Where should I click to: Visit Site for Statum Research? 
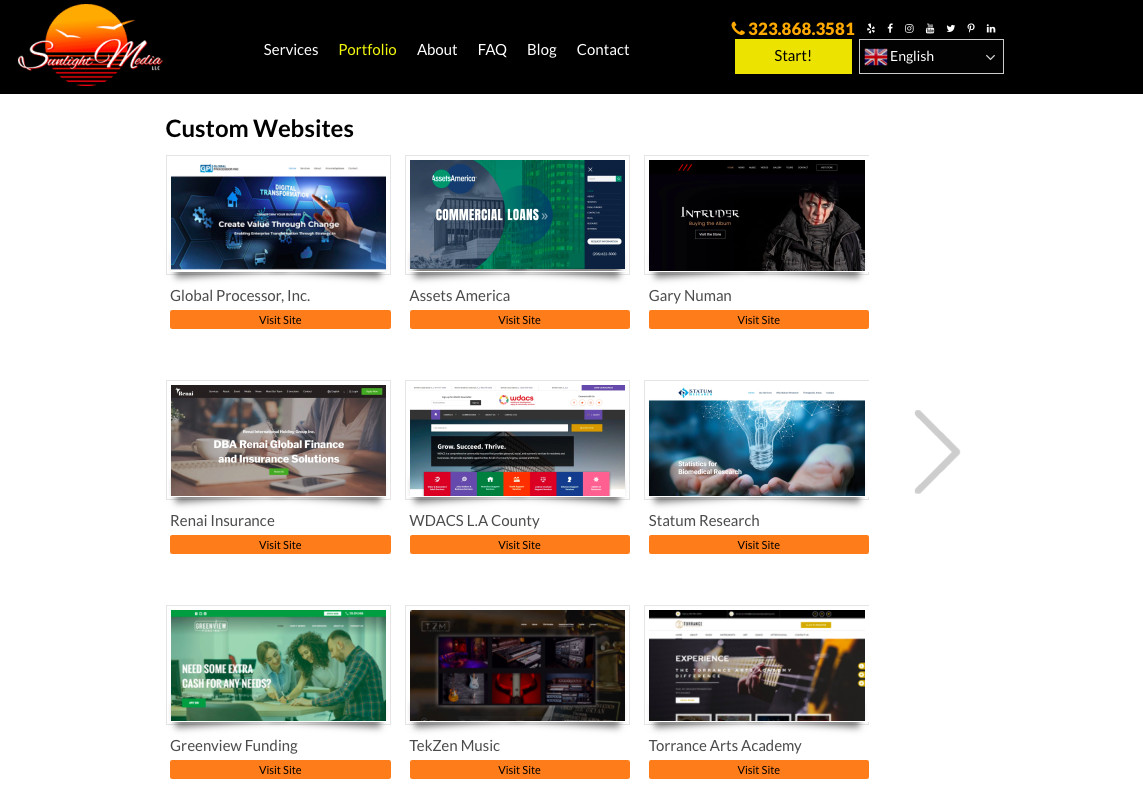click(759, 544)
